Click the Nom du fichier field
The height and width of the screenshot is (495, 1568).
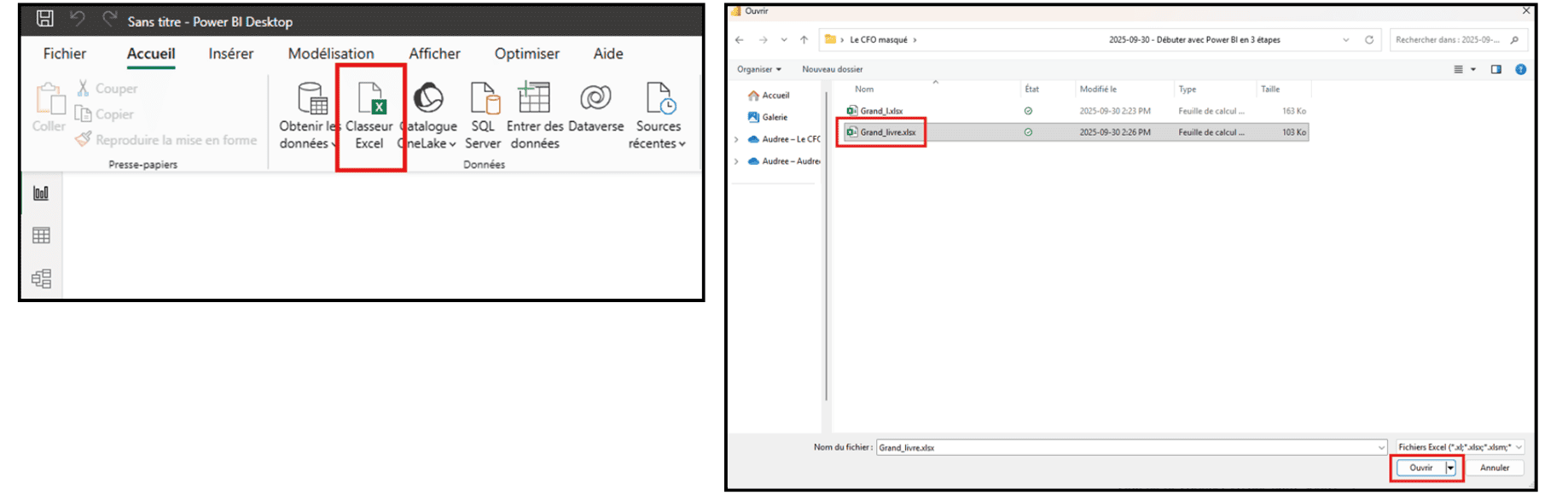[1126, 447]
